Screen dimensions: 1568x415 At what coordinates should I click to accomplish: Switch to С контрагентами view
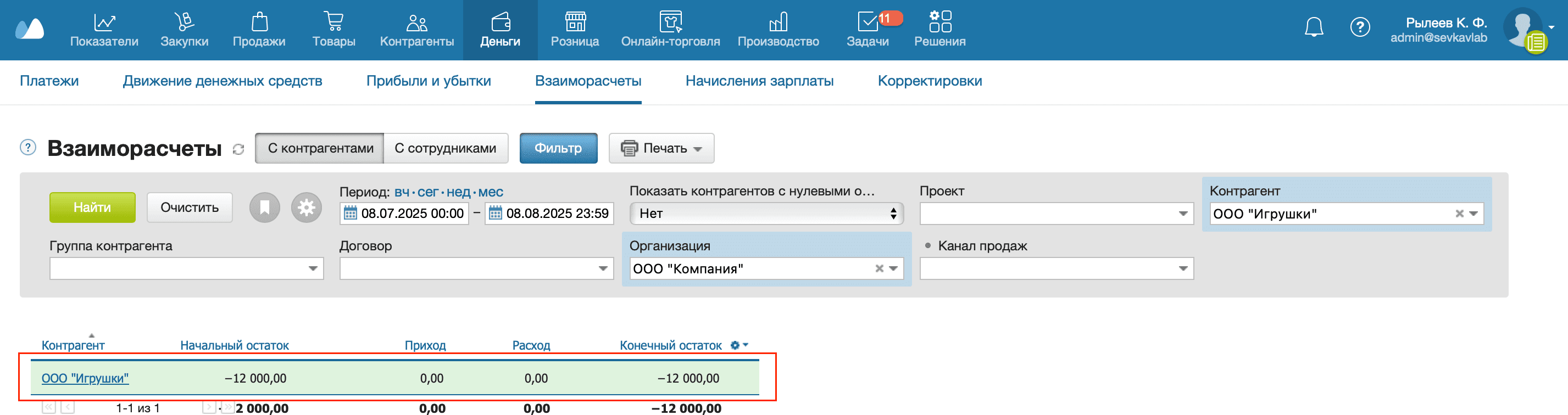[320, 148]
